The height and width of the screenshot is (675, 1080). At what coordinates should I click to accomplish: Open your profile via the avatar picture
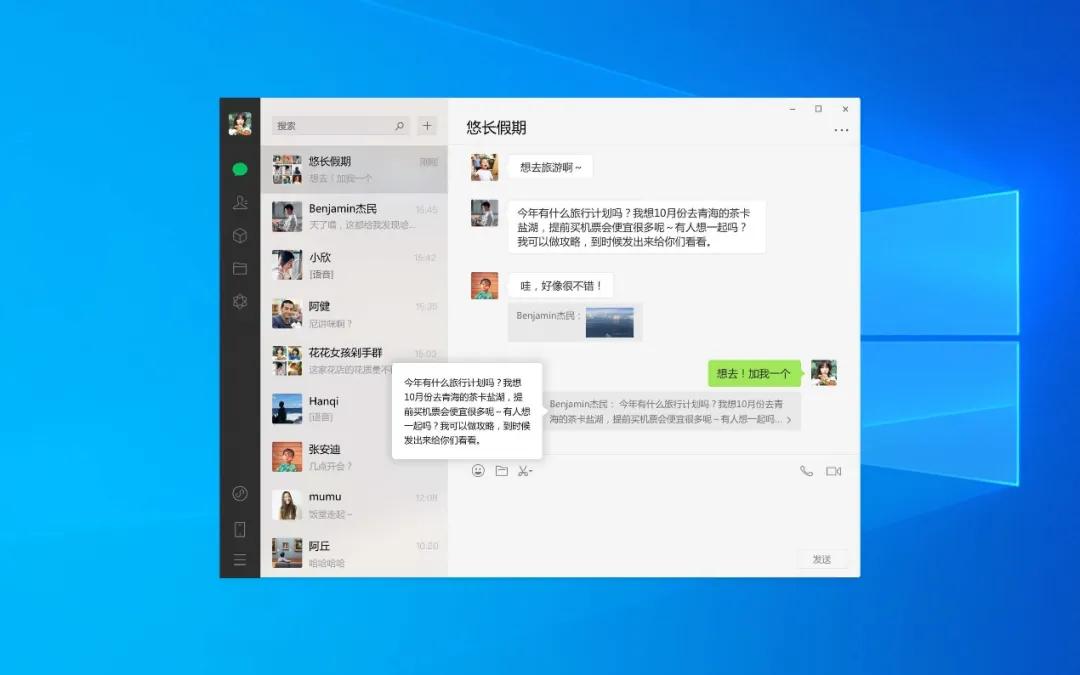pyautogui.click(x=239, y=122)
